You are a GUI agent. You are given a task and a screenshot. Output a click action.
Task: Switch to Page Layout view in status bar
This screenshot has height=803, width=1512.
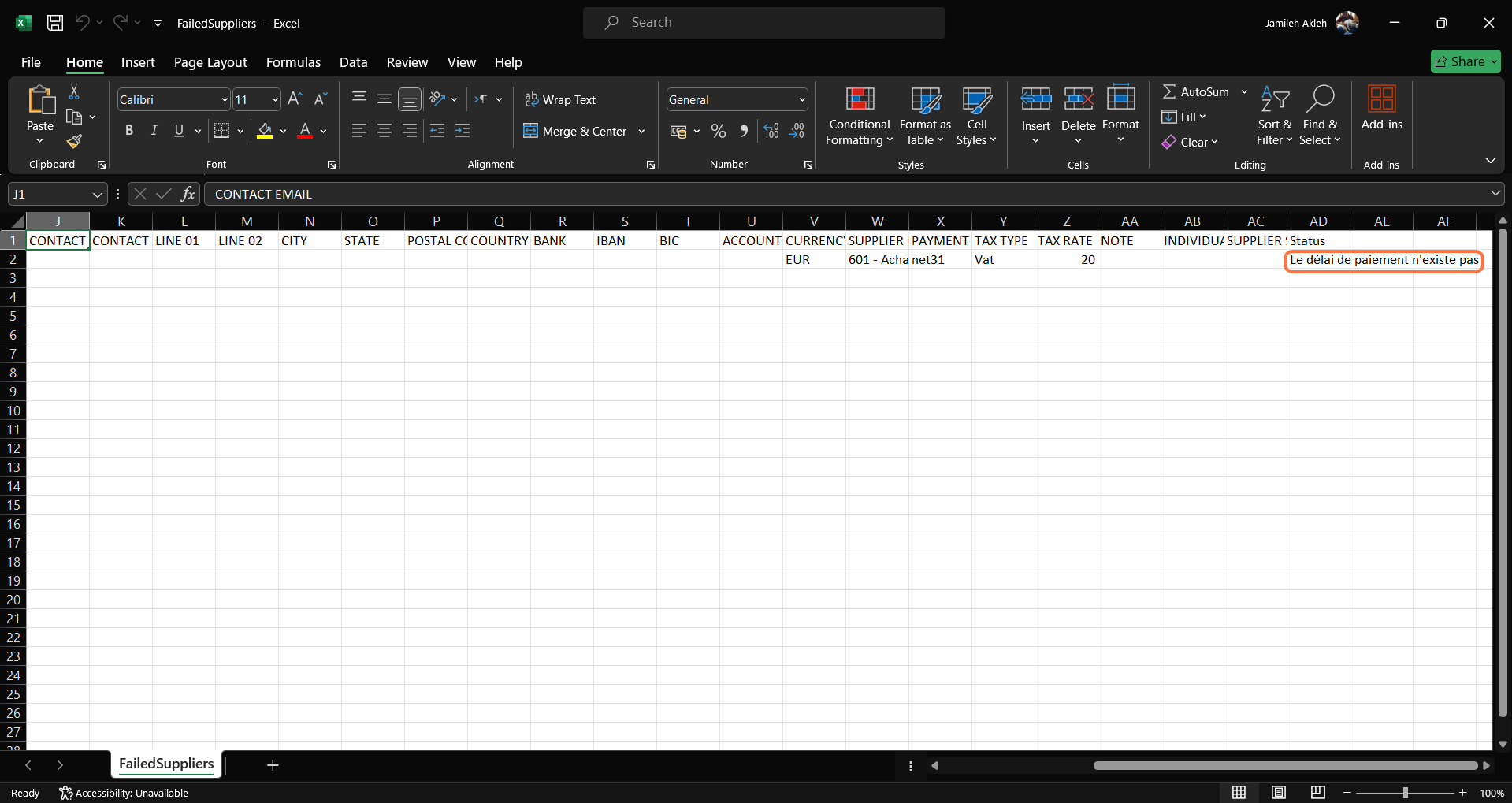coord(1278,792)
